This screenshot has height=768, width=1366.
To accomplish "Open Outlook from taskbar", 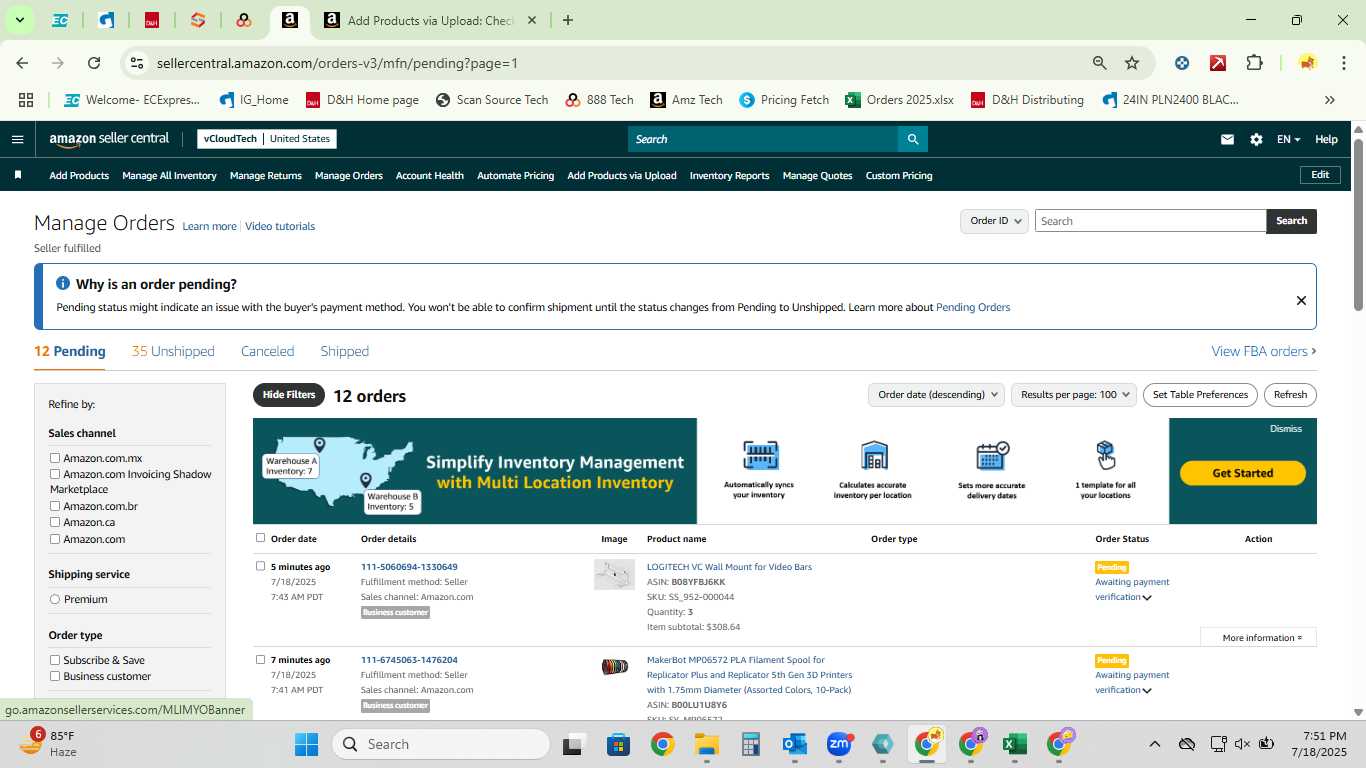I will click(795, 744).
